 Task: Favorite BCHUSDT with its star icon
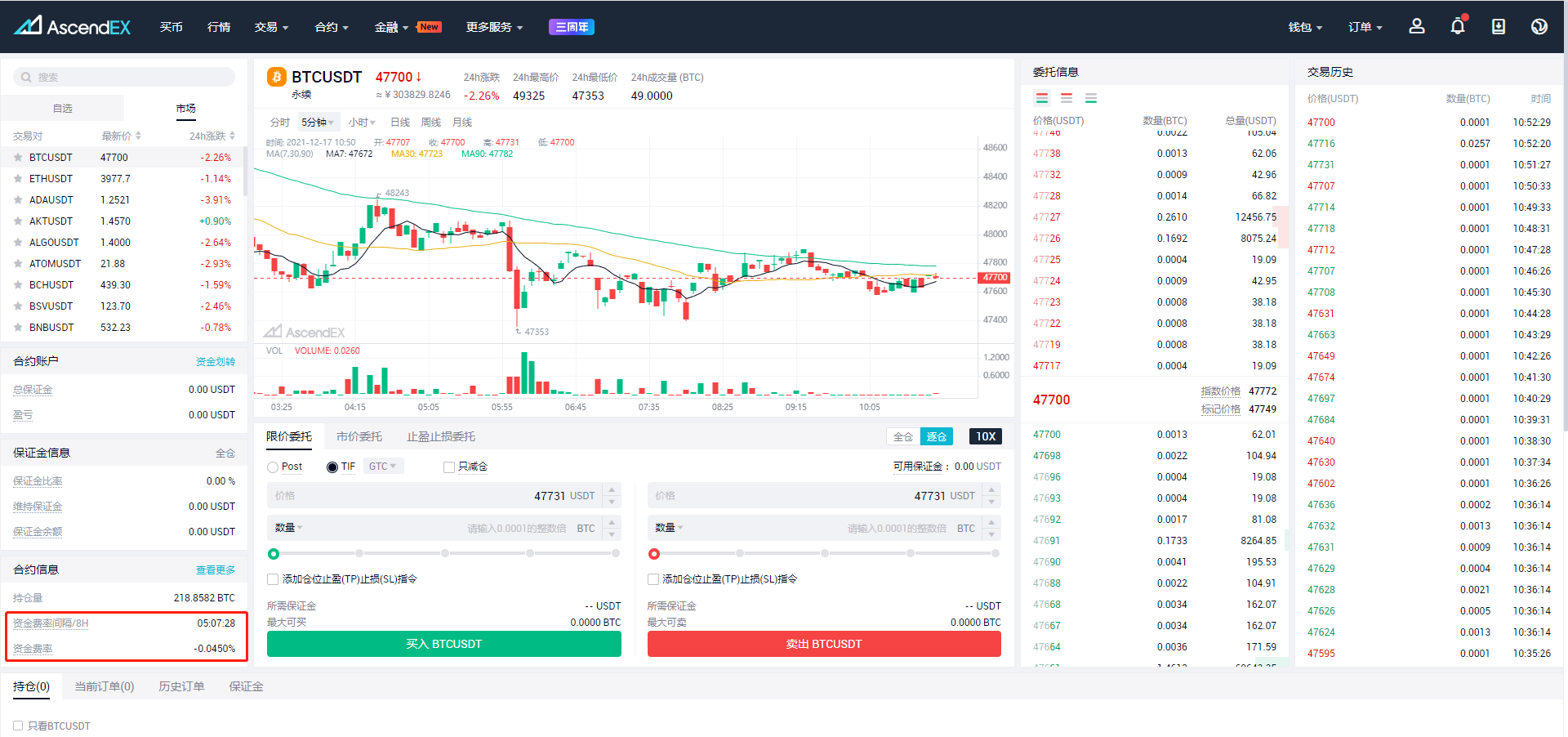(x=18, y=284)
